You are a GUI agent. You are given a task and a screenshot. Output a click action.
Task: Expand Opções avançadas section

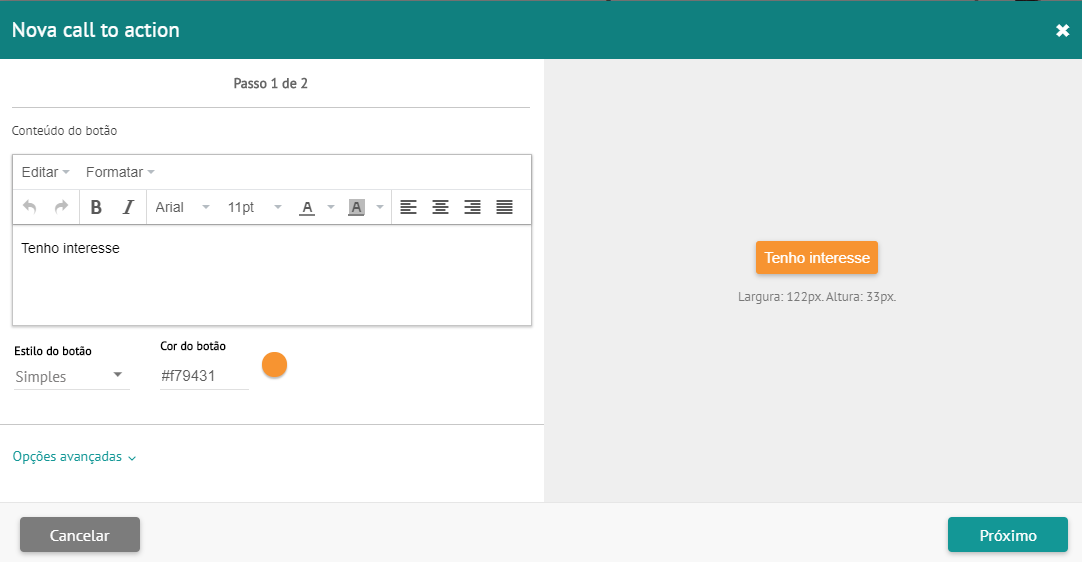(x=75, y=456)
